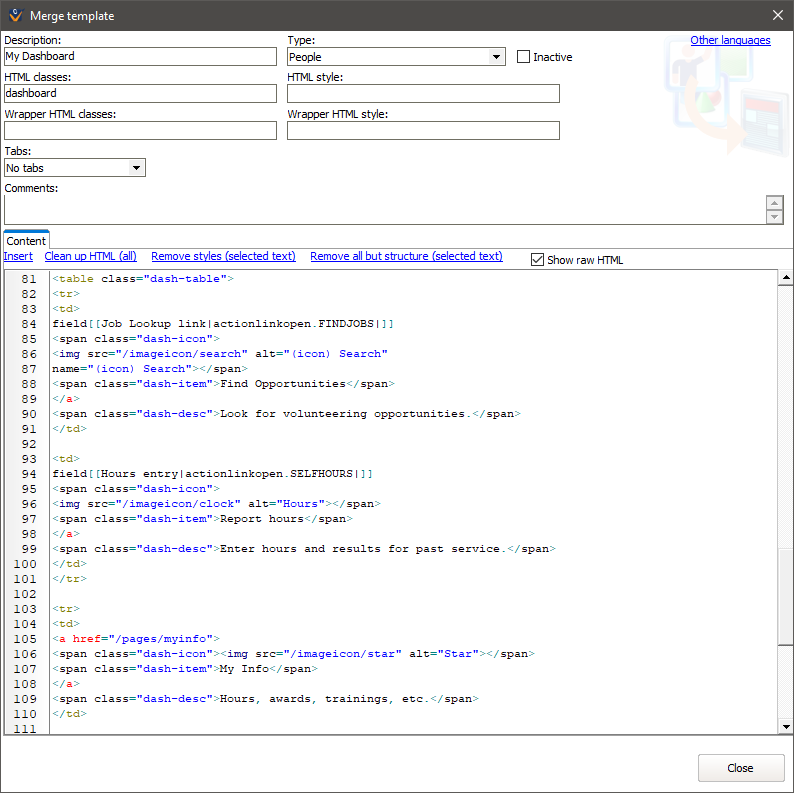Click Remove styles (selected text) link
This screenshot has width=794, height=793.
(223, 256)
